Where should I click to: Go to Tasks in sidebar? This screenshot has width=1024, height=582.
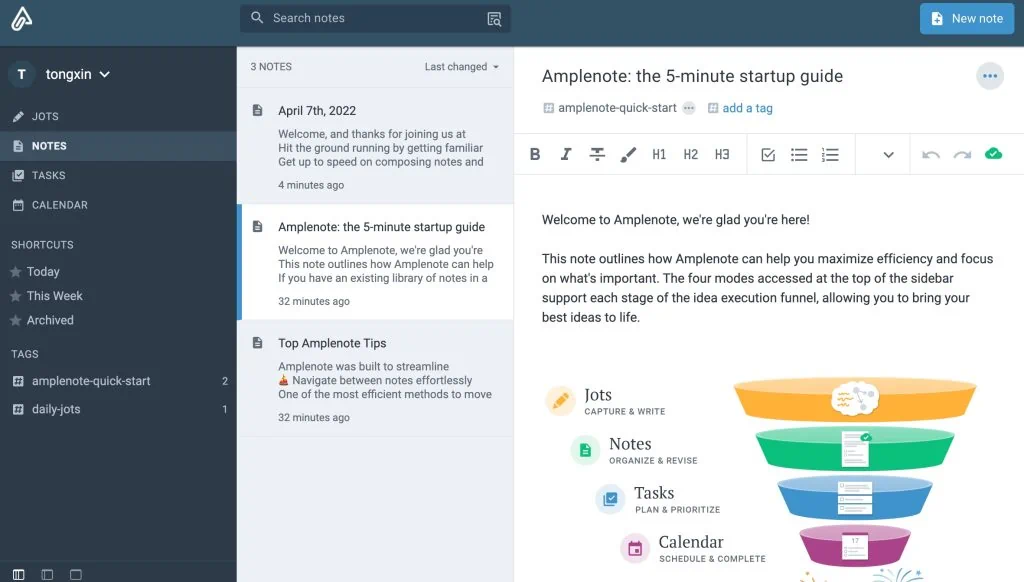click(x=48, y=176)
